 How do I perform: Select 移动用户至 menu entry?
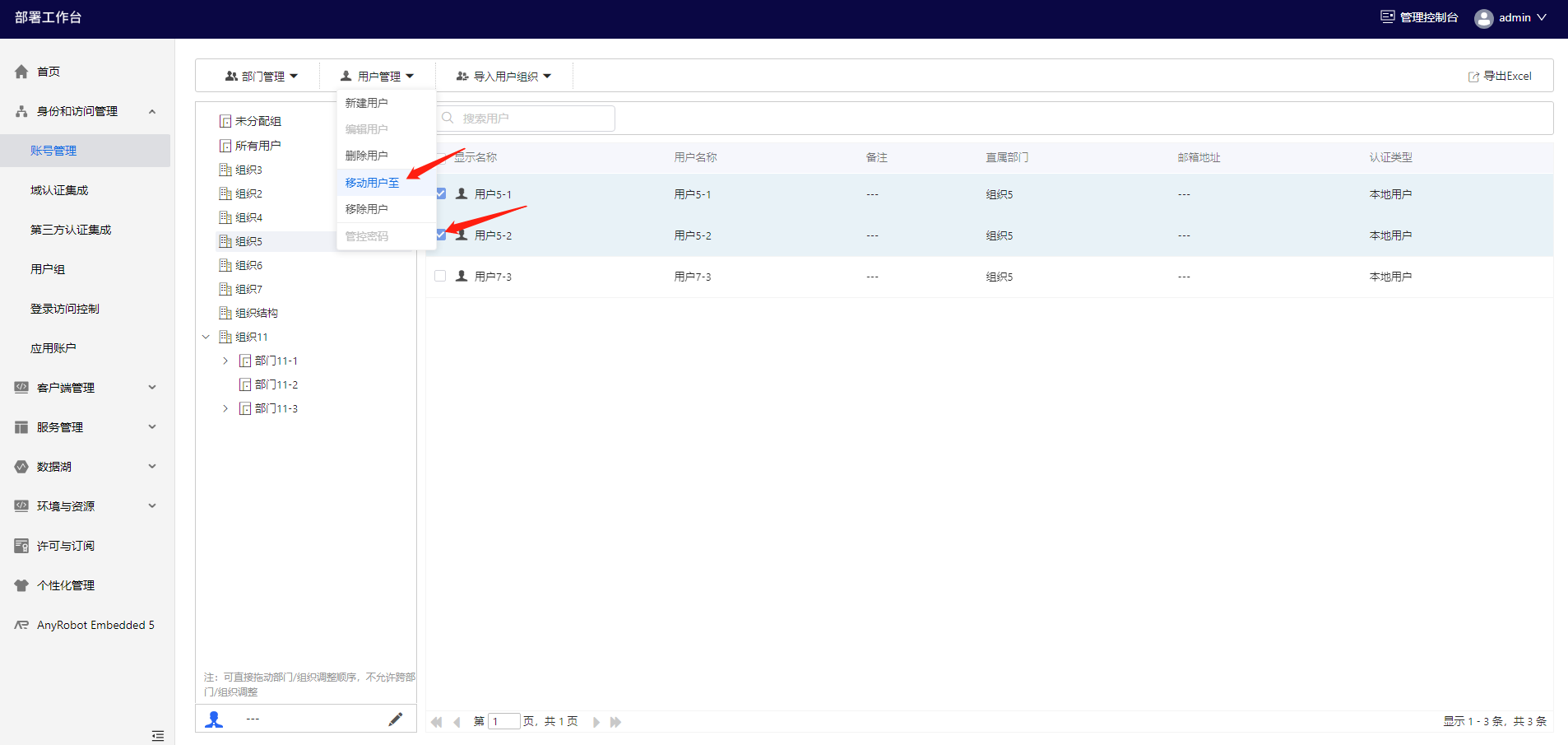[x=386, y=183]
